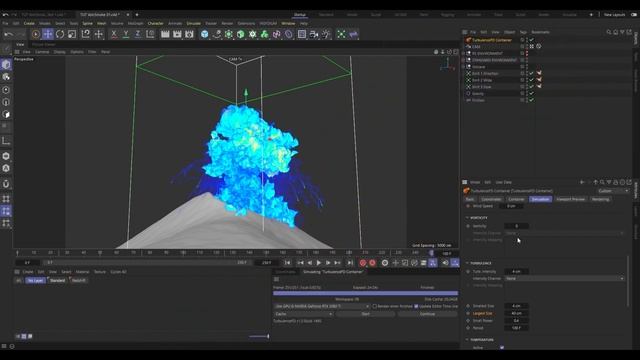Toggle TurbulenceFD Container enable checkmark
This screenshot has width=640, height=360.
coord(531,40)
